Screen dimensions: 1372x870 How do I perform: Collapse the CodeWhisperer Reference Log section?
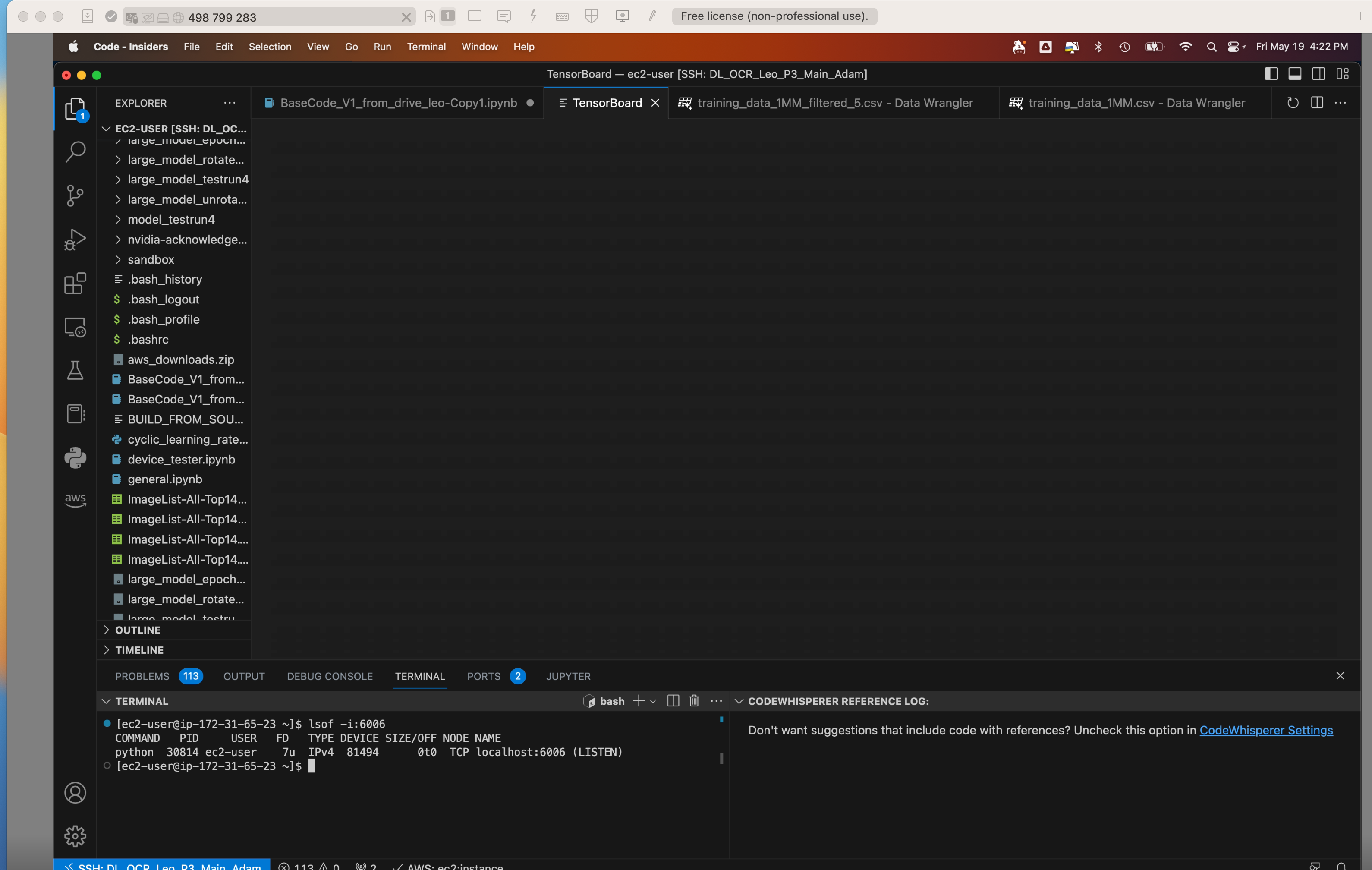(739, 701)
